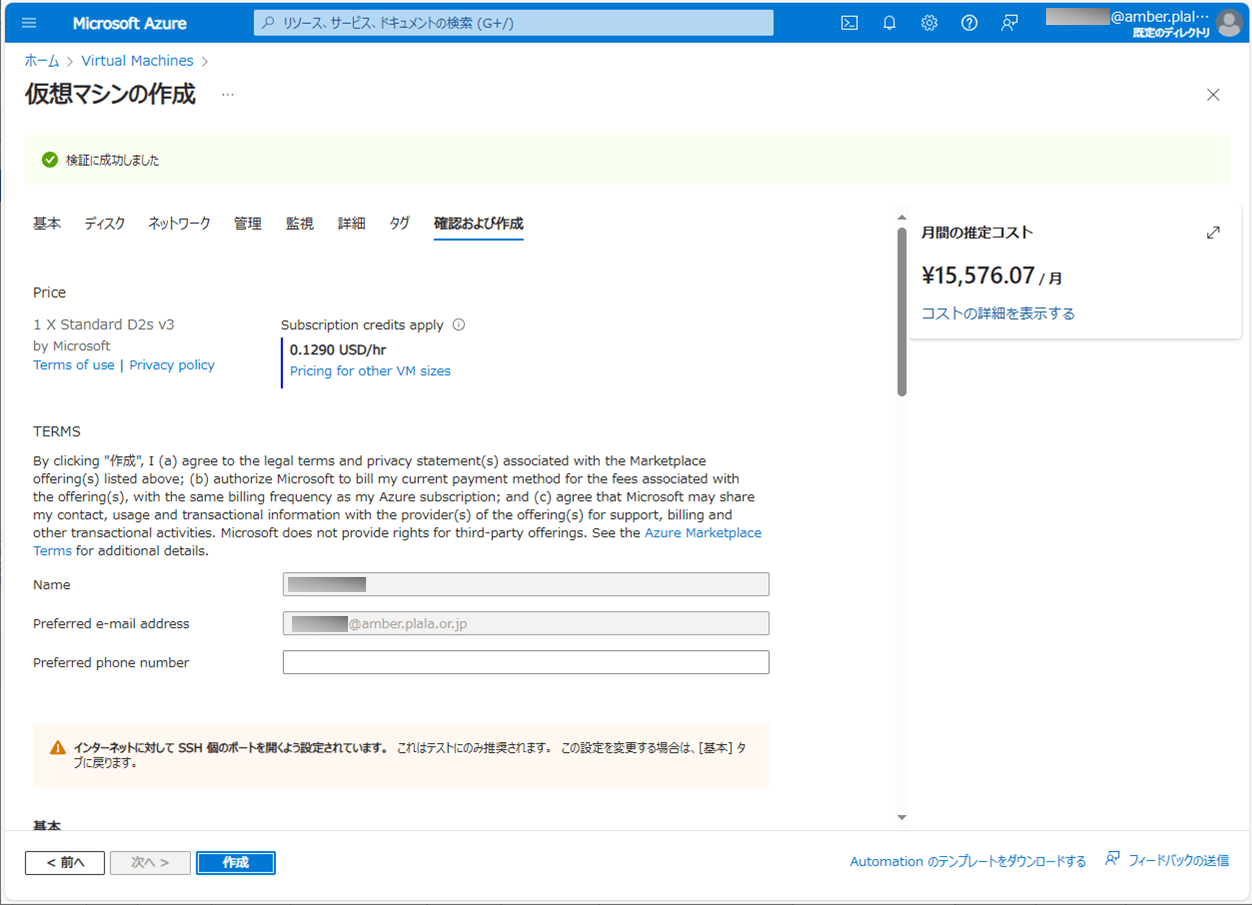Click the < 前へ button
This screenshot has width=1252, height=905.
point(65,862)
